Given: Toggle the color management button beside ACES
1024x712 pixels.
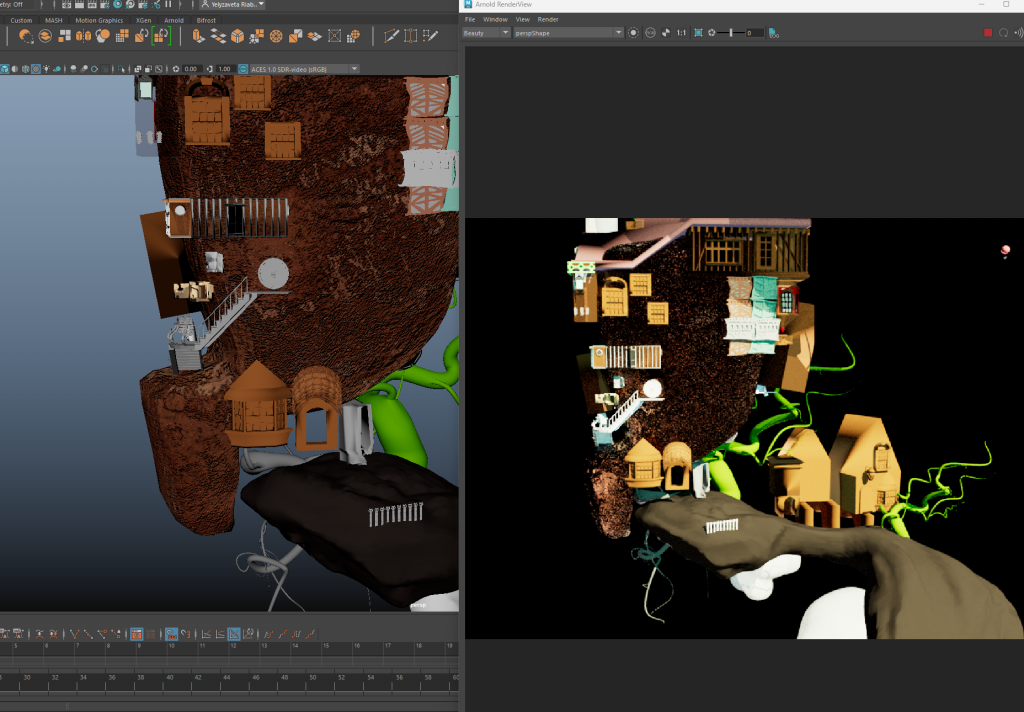Looking at the screenshot, I should coord(244,69).
